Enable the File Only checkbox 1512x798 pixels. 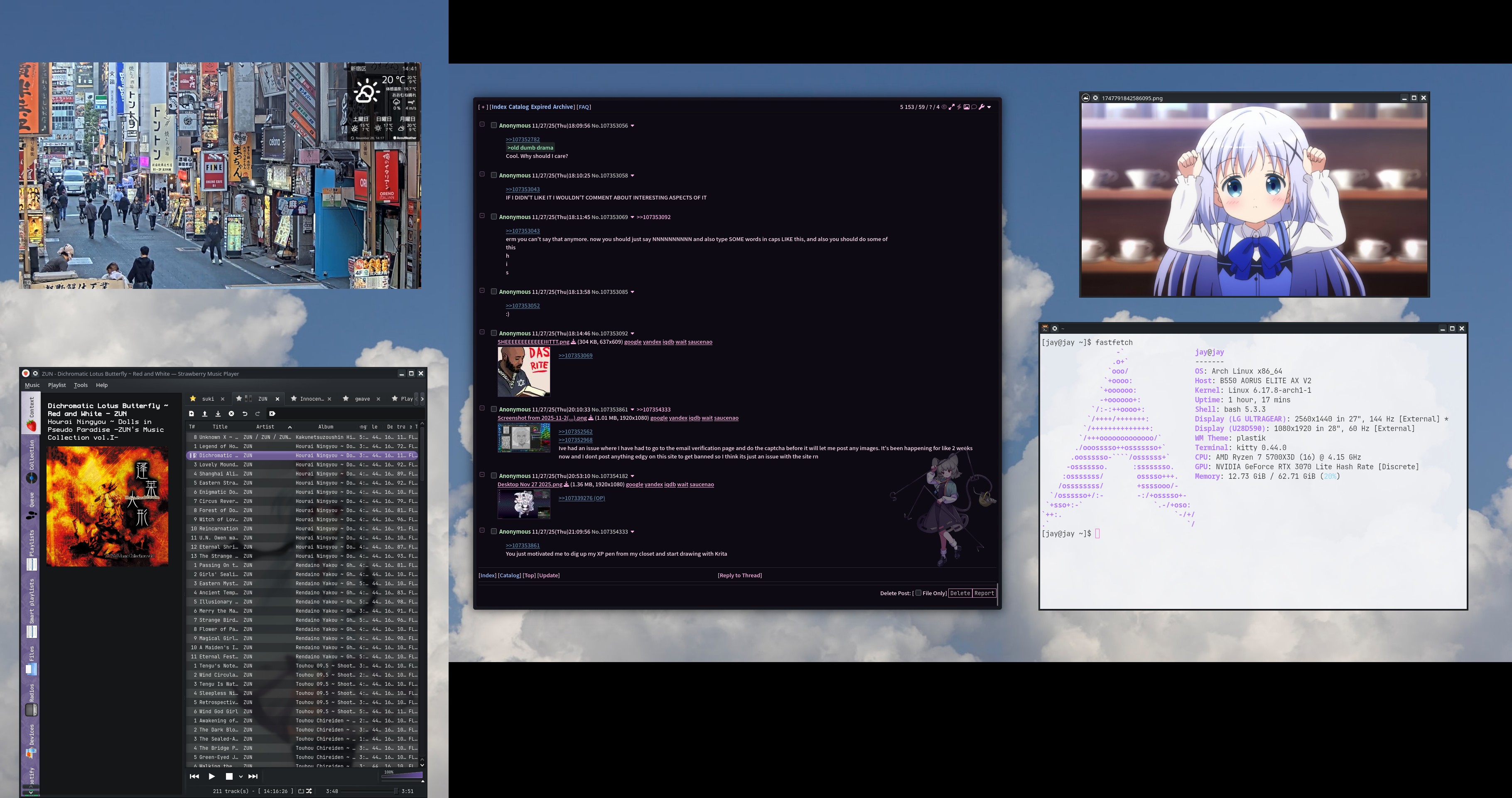[x=918, y=593]
